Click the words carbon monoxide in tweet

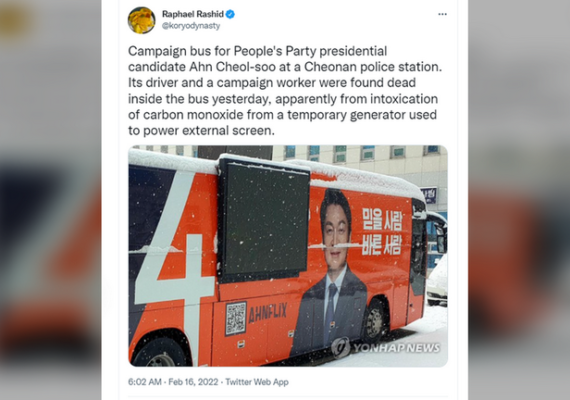tap(193, 115)
